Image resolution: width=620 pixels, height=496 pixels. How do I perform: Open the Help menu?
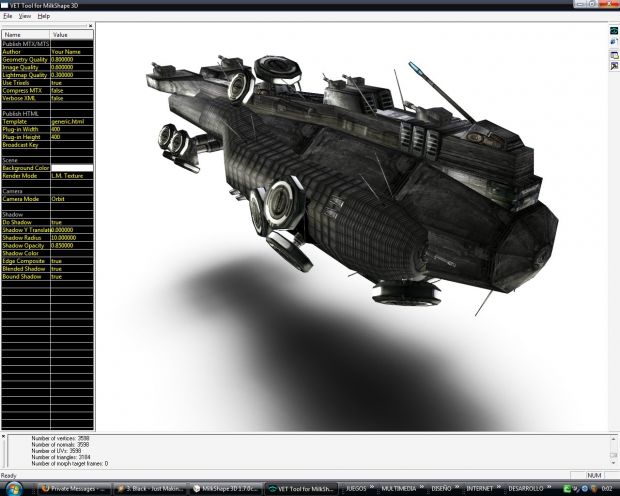pyautogui.click(x=43, y=16)
